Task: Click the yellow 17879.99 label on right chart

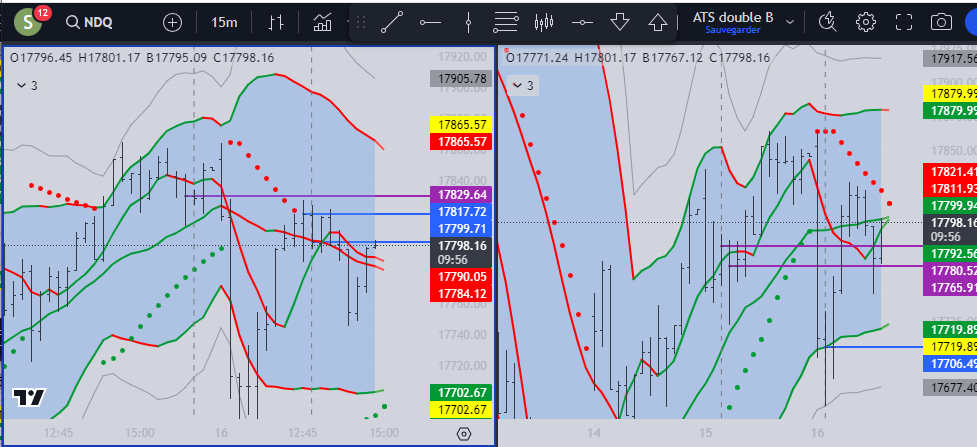Action: click(x=950, y=94)
